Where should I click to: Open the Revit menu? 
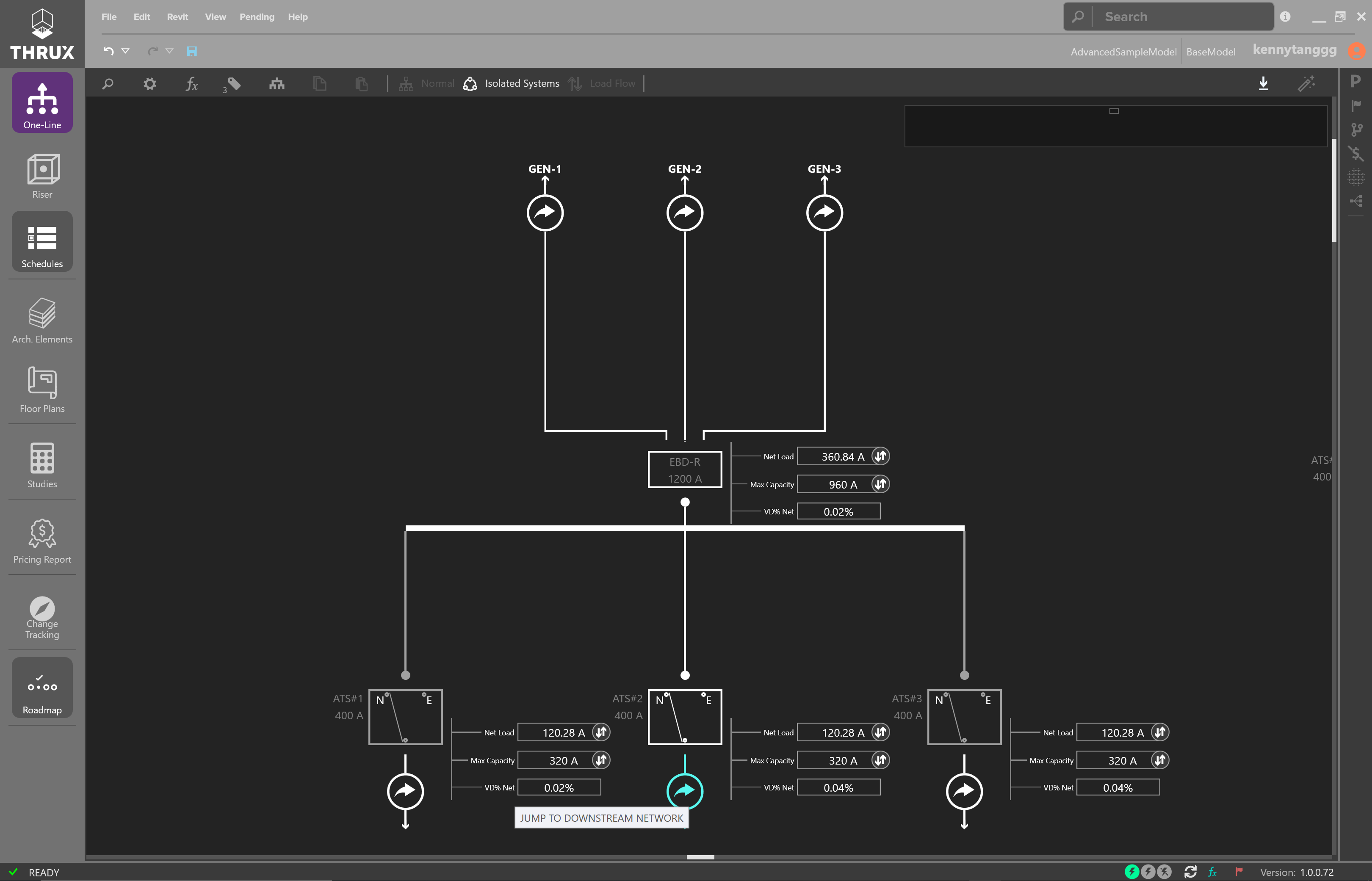[x=177, y=17]
